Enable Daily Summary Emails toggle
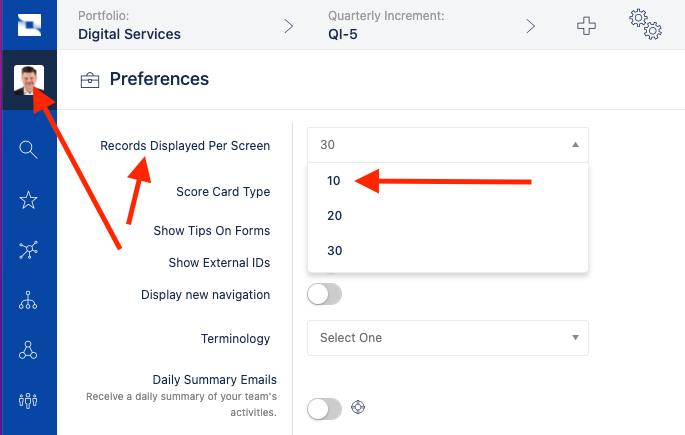Image resolution: width=685 pixels, height=435 pixels. [x=324, y=409]
